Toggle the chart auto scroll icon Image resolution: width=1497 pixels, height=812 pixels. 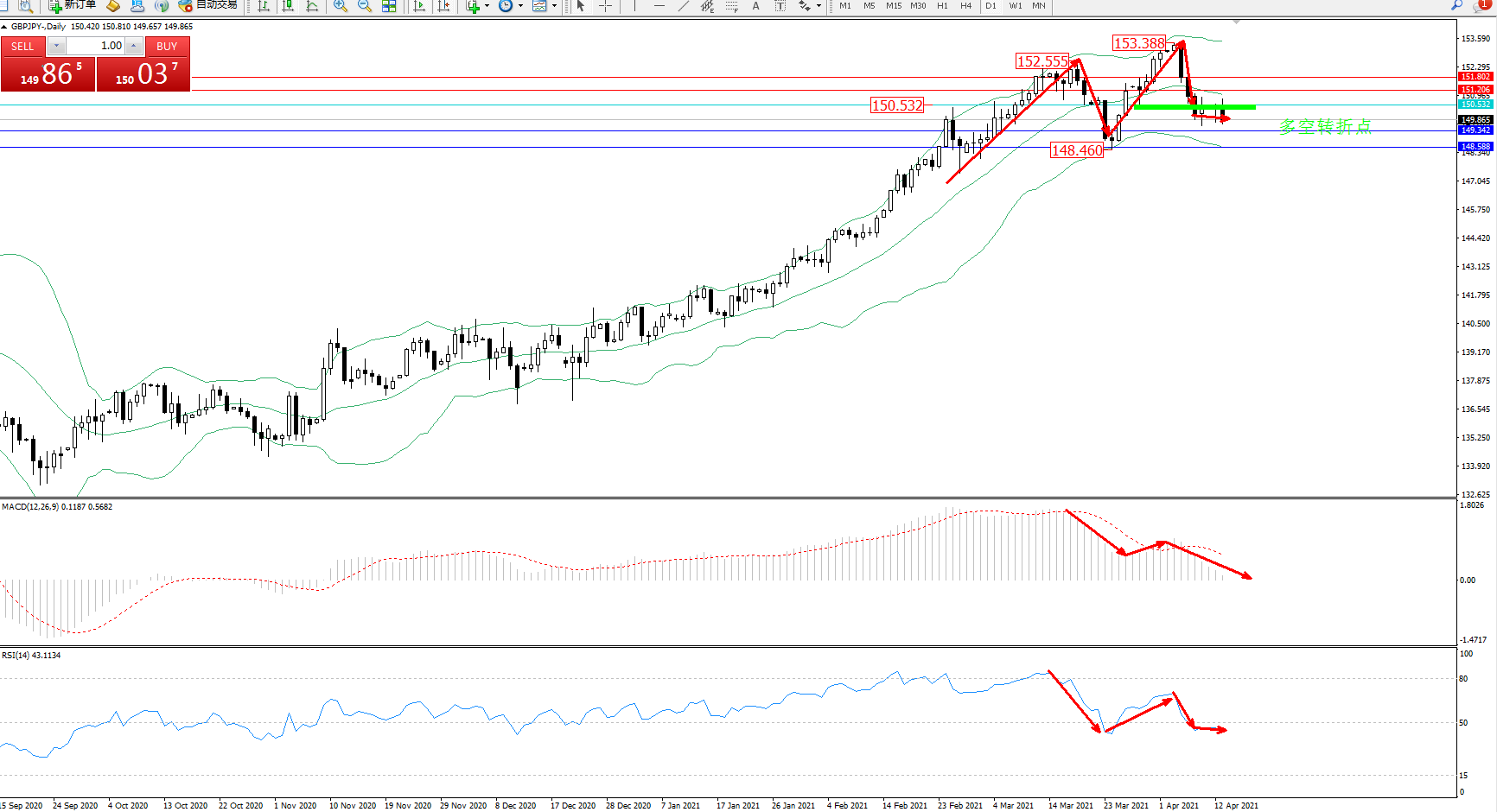(419, 6)
